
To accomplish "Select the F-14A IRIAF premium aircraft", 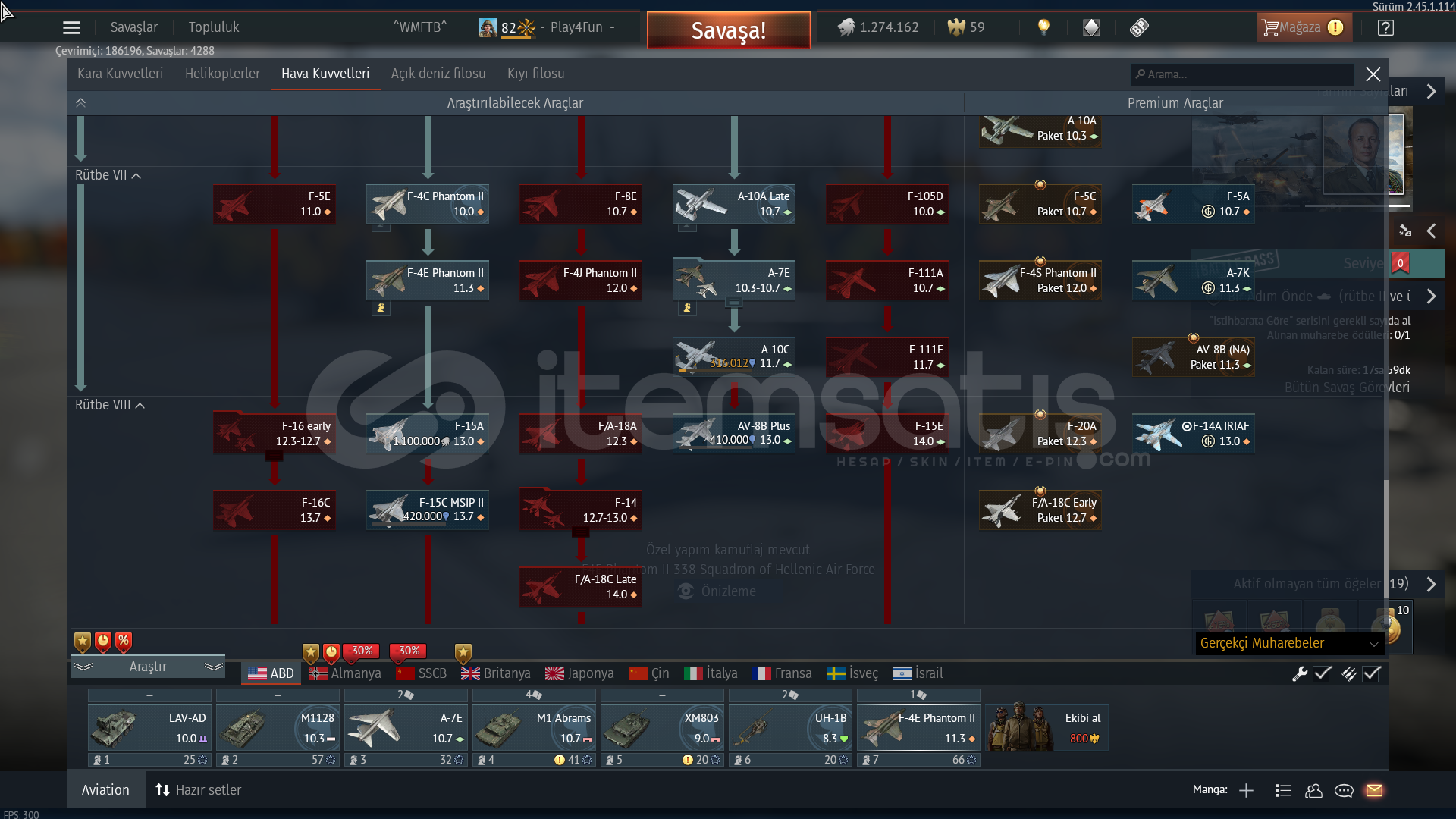I will point(1193,434).
